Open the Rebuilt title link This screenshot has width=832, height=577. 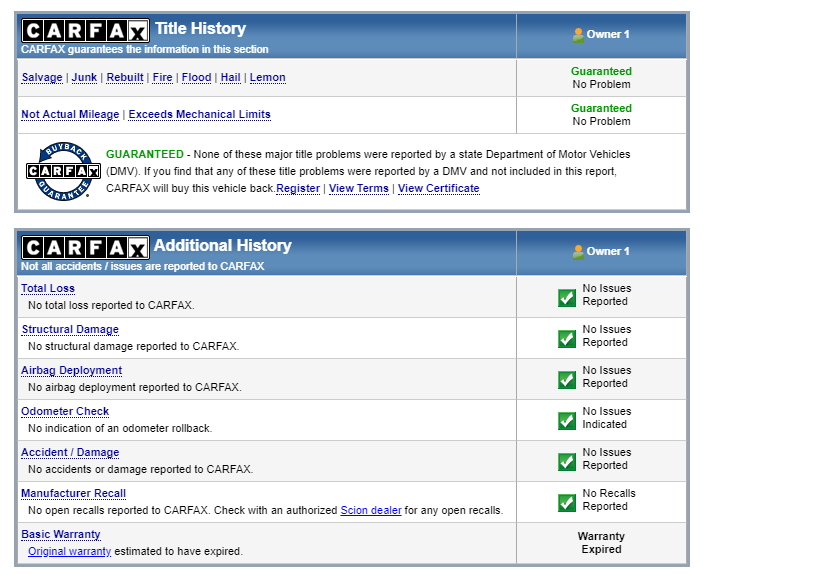(x=125, y=77)
